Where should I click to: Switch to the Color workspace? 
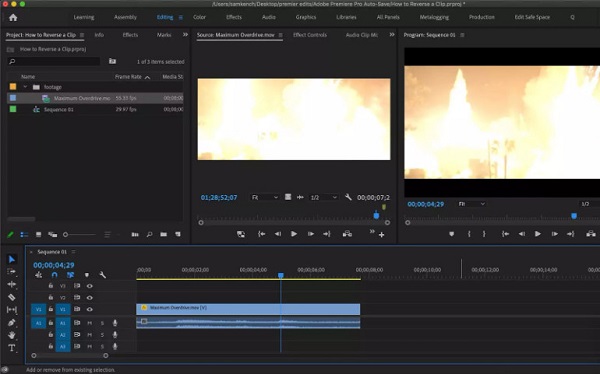coord(199,17)
